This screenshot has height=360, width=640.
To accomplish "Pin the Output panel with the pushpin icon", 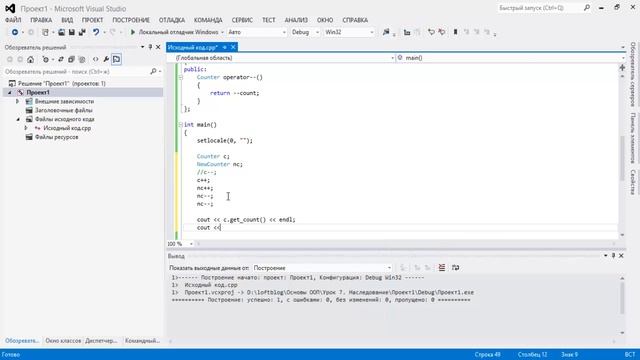I will click(613, 256).
